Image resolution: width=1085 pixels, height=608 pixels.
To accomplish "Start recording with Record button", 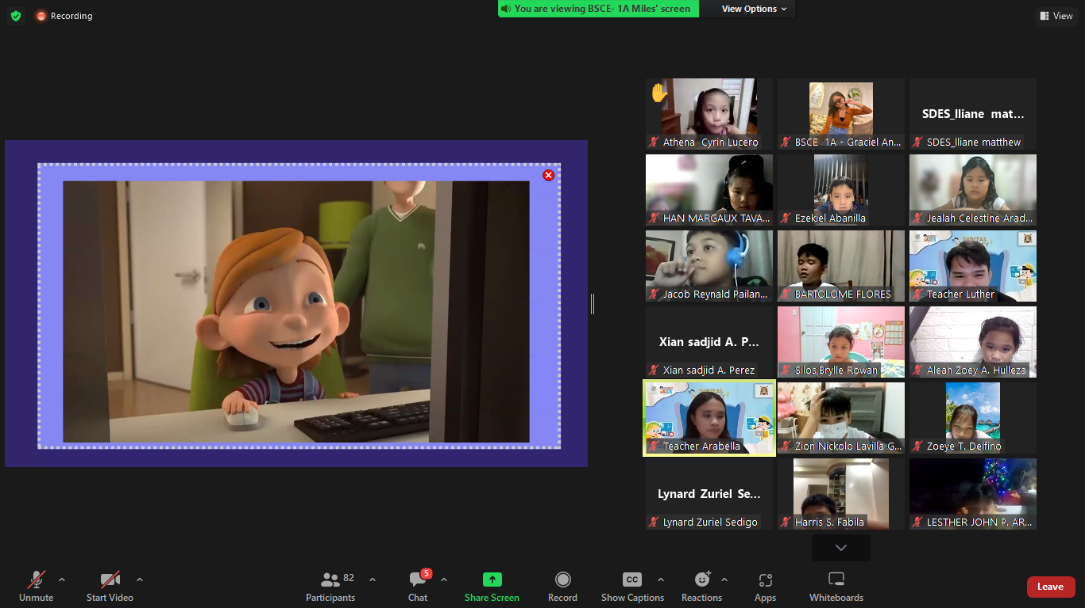I will 563,586.
